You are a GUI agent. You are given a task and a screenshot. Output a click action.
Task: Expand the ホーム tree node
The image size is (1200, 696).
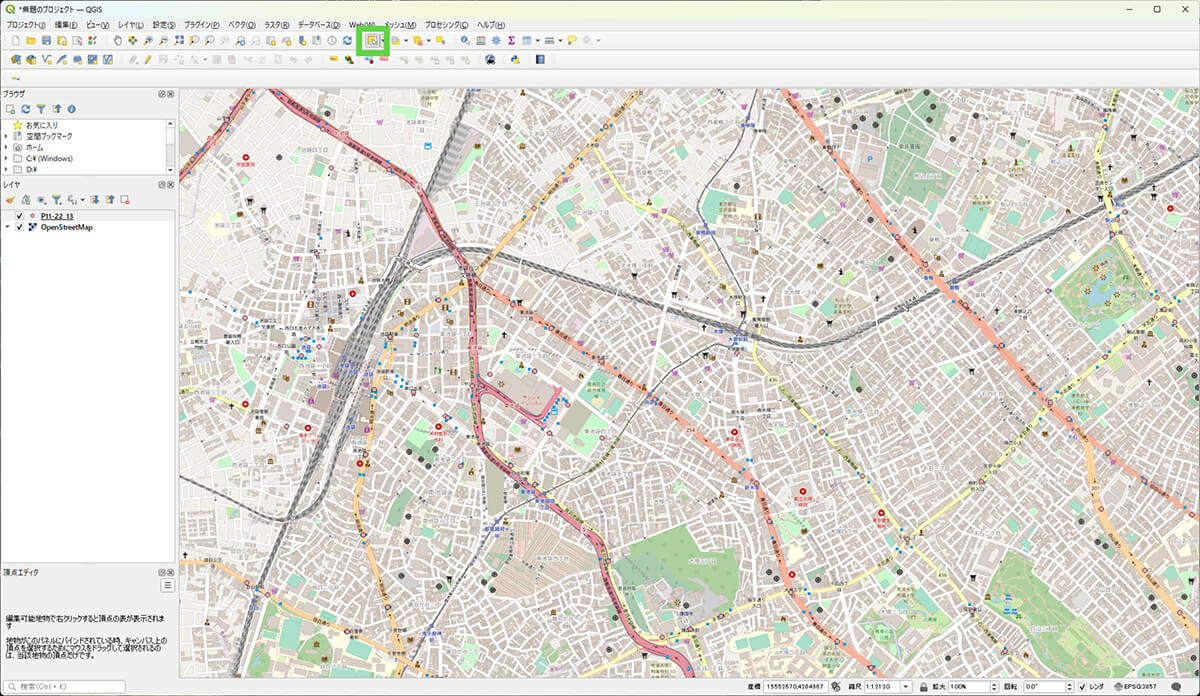(6, 147)
